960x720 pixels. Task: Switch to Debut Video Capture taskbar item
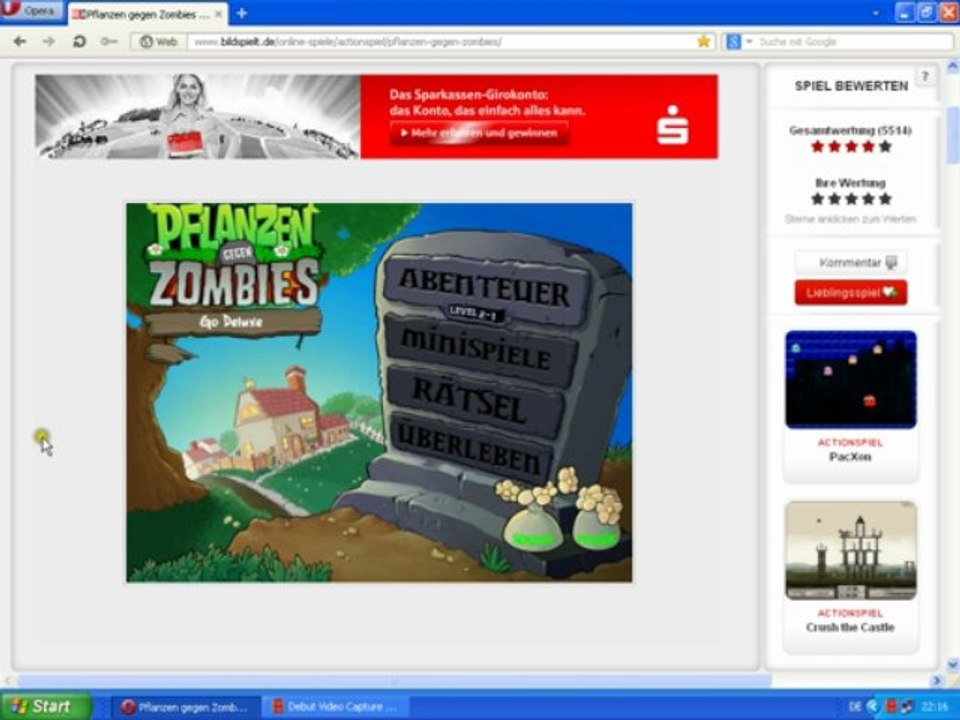click(x=334, y=707)
